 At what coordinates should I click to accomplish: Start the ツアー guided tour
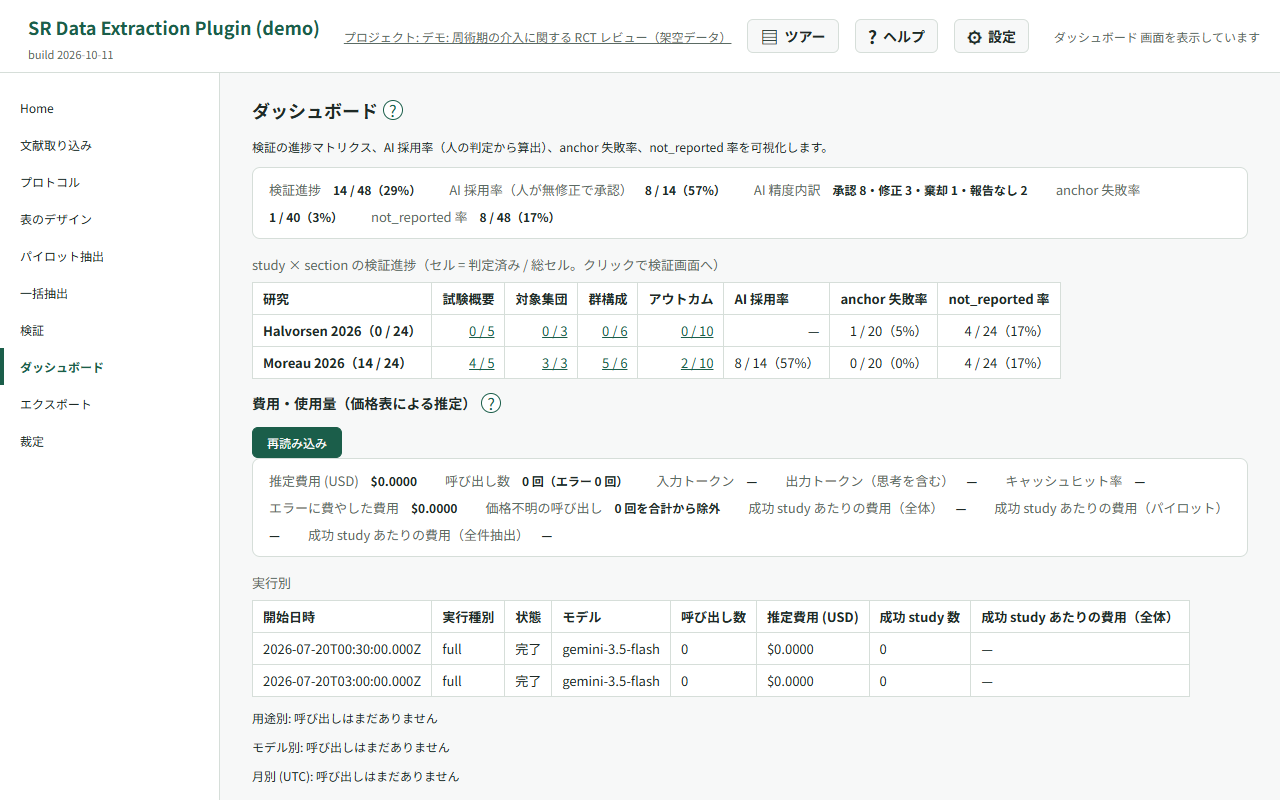tap(793, 37)
